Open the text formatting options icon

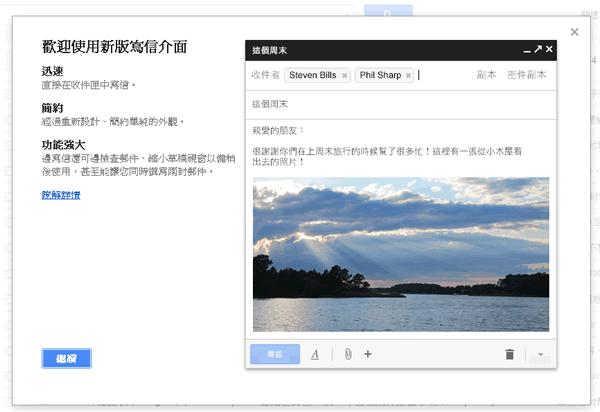314,354
